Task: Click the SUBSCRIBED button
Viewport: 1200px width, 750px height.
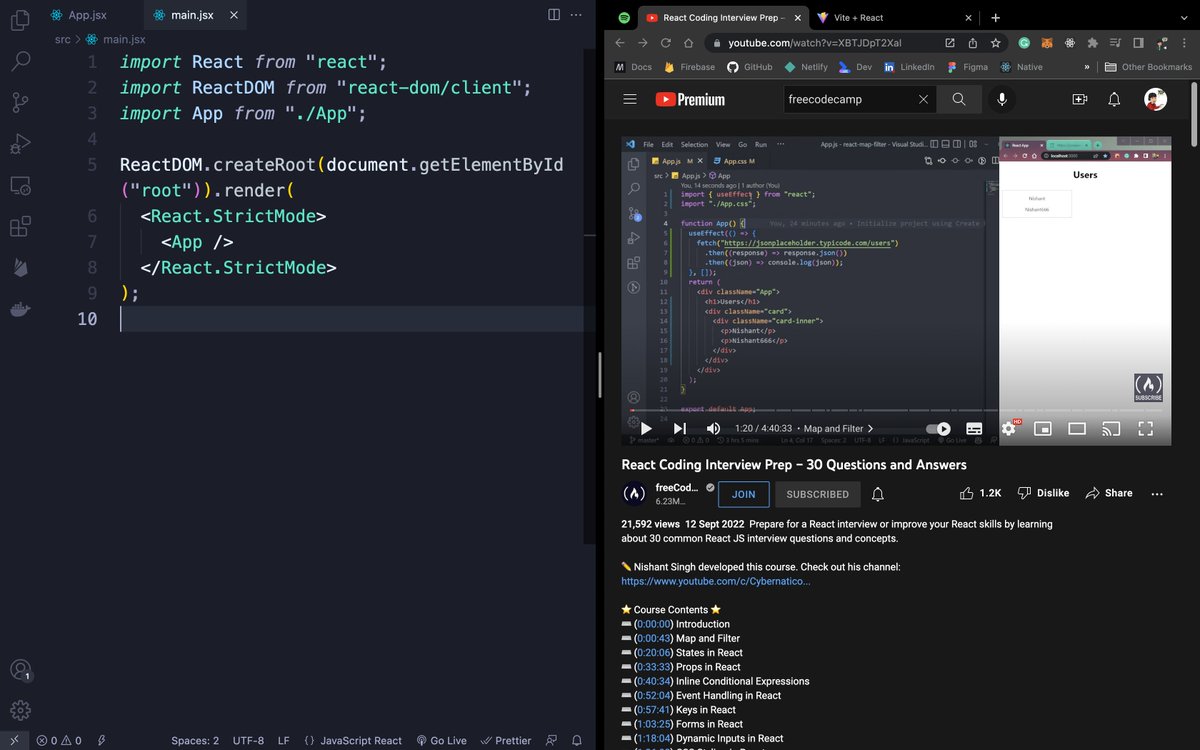Action: 817,494
